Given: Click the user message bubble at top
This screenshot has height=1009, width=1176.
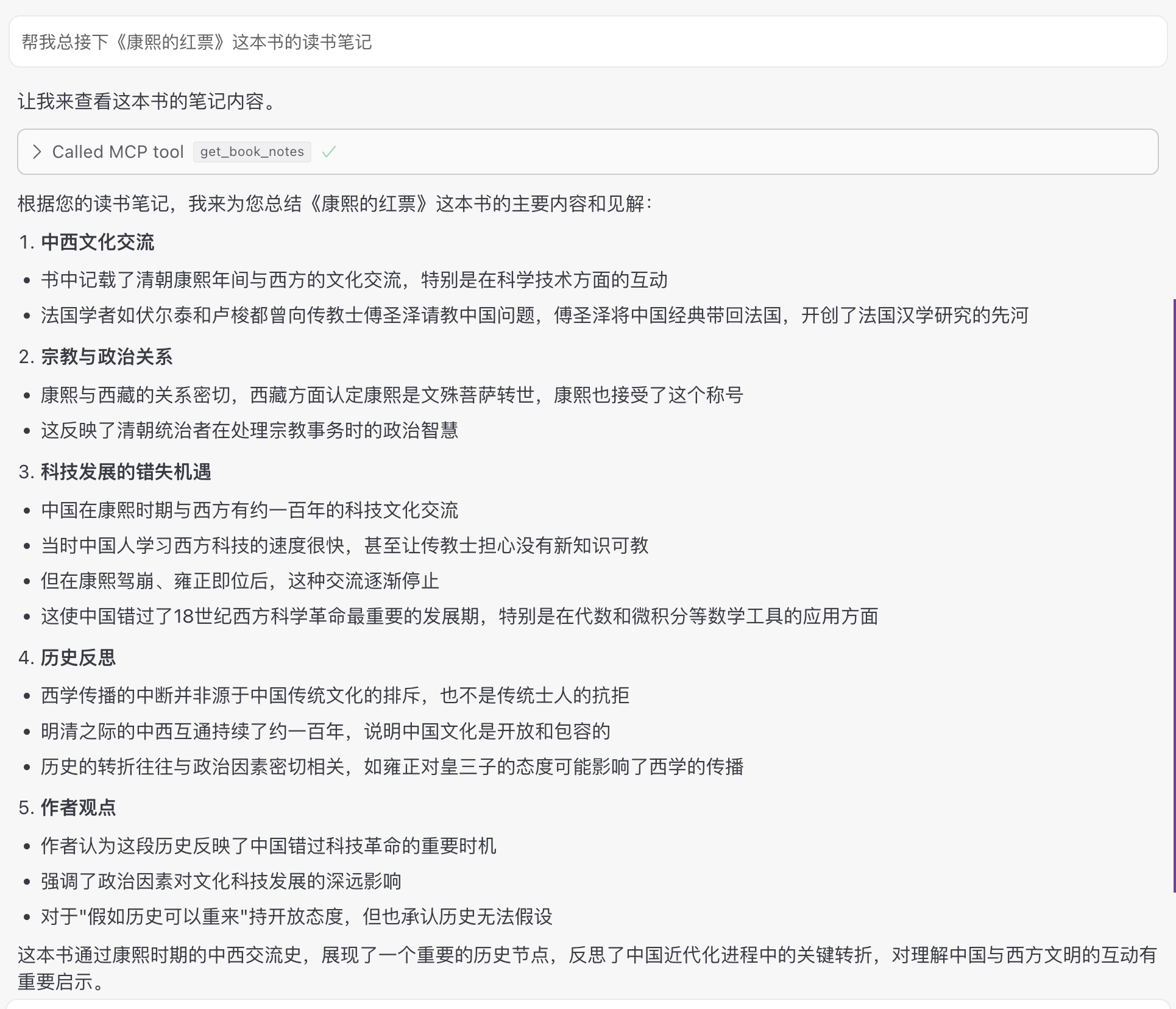Looking at the screenshot, I should [197, 42].
